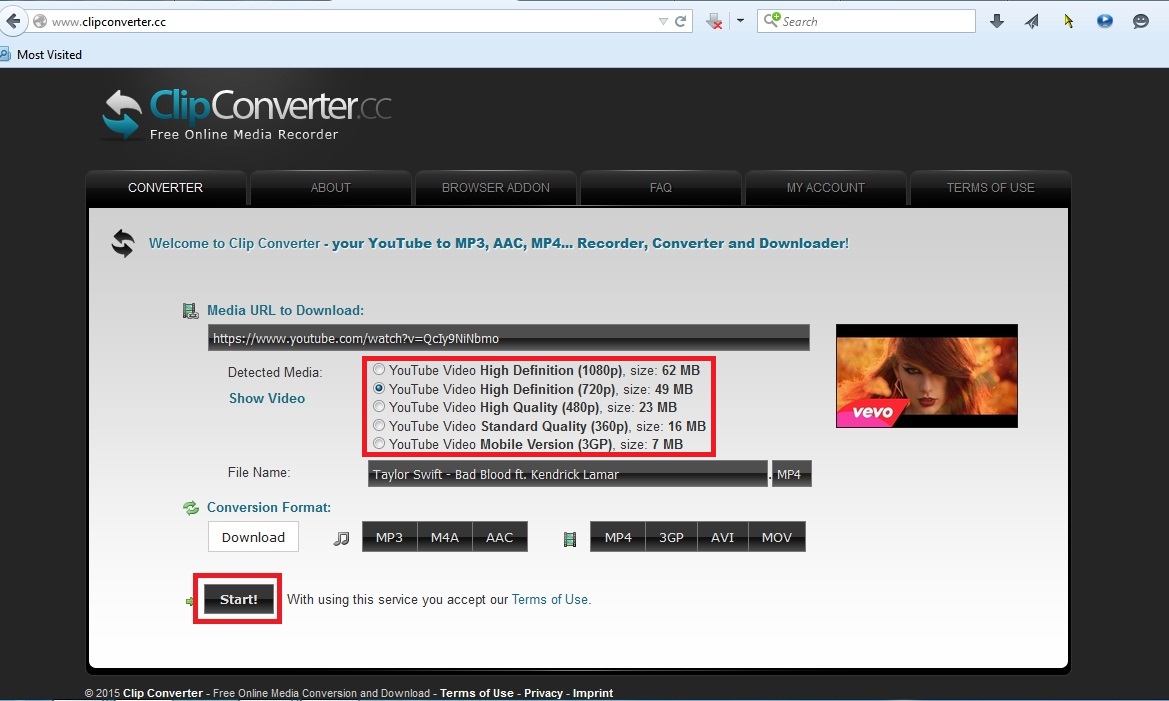Open the footer Imprint link
1169x701 pixels.
click(x=593, y=693)
